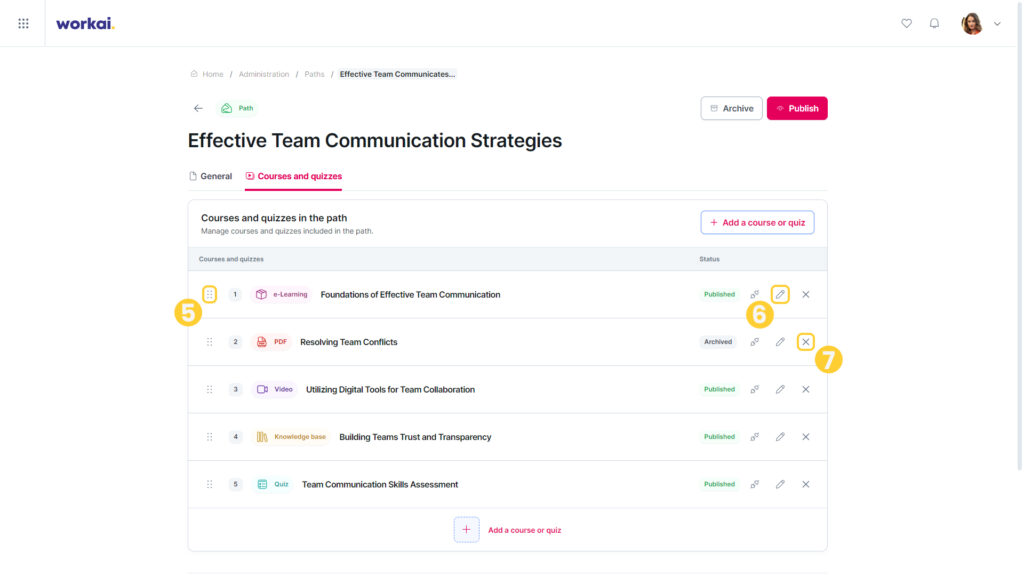Copy link for Resolving Team Conflicts PDF
This screenshot has width=1024, height=576.
[x=754, y=342]
